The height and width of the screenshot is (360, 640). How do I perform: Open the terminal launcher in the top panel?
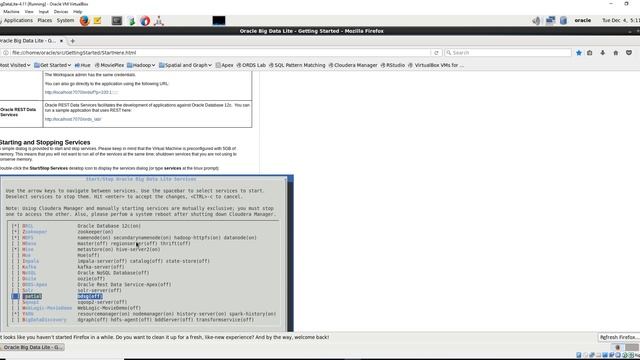coord(117,20)
